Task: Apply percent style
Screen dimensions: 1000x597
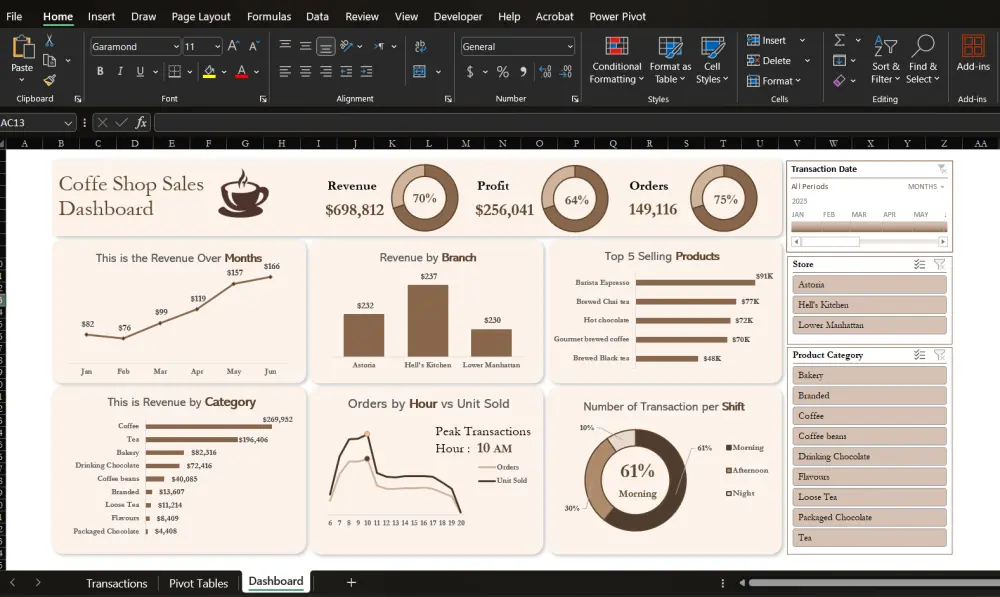Action: (x=503, y=72)
